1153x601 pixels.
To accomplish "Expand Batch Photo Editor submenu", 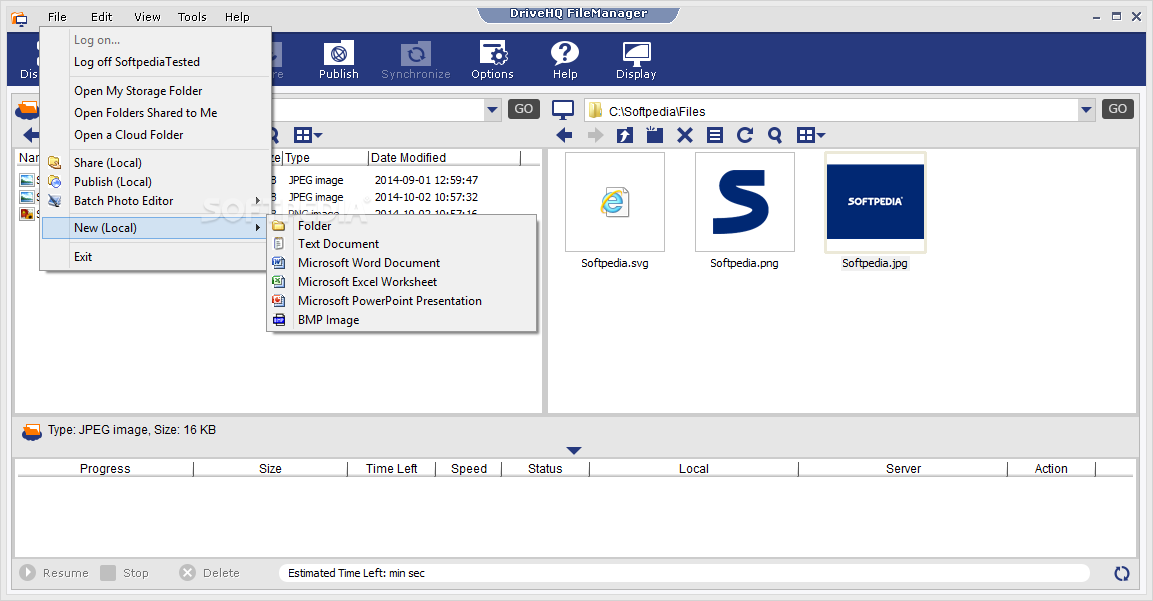I will 156,201.
